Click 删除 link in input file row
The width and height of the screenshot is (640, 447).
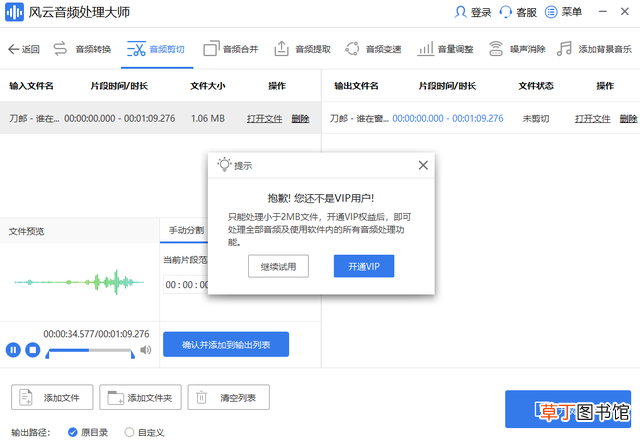coord(300,119)
